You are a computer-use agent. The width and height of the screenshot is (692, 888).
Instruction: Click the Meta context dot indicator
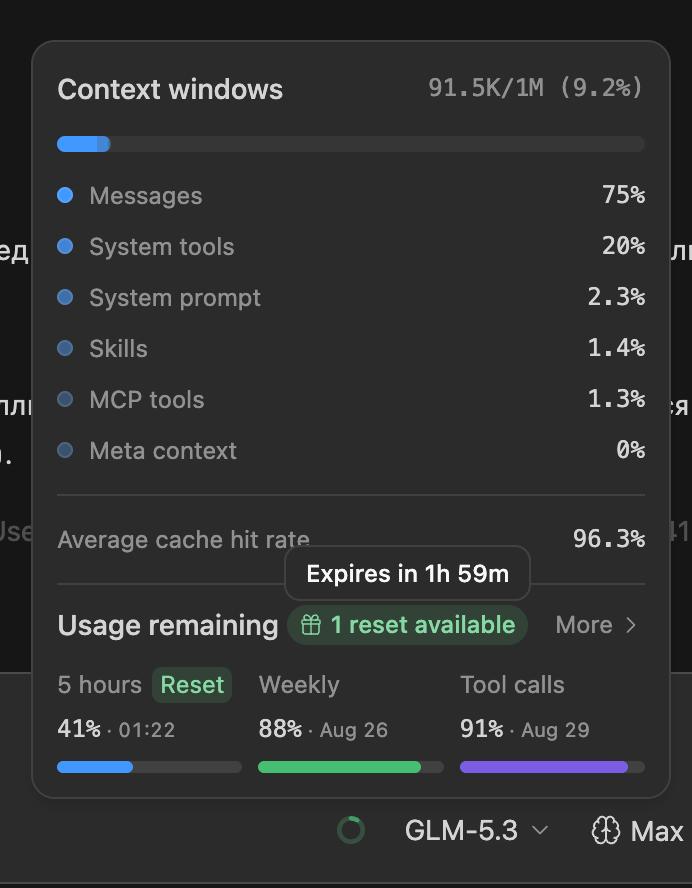(65, 450)
